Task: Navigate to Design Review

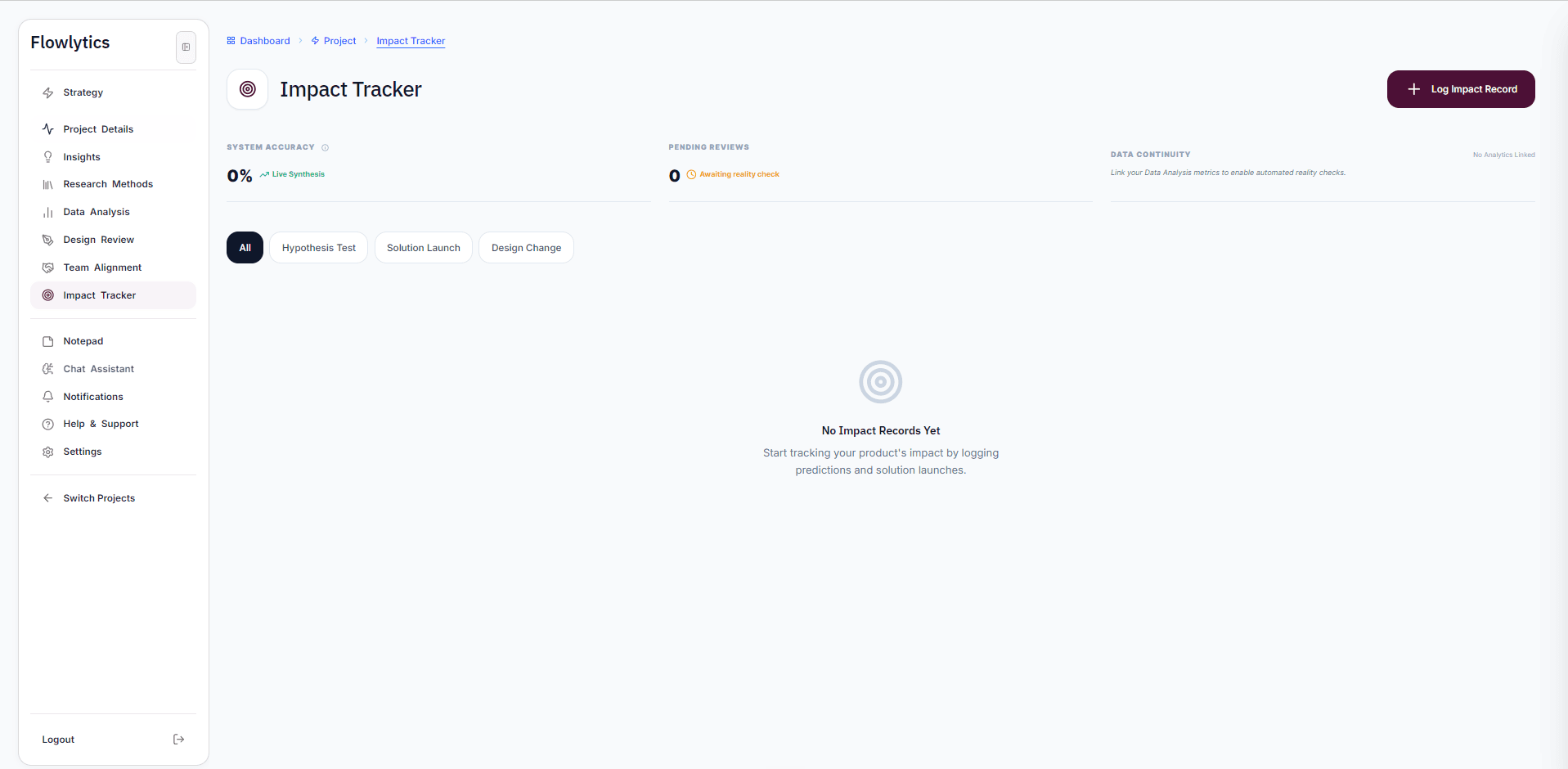Action: [x=113, y=240]
